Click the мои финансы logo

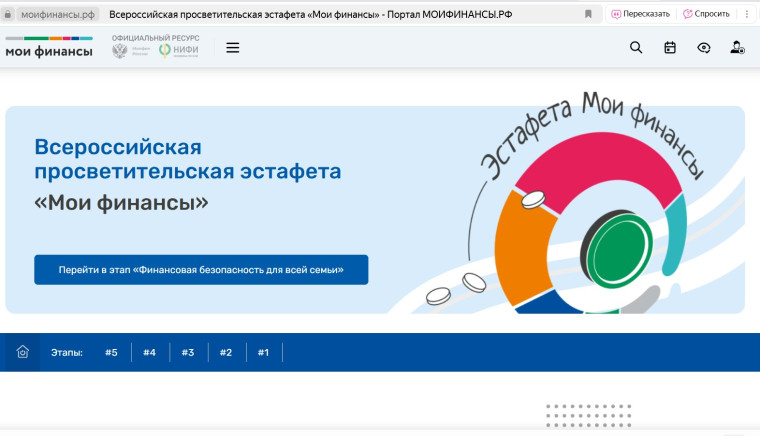(49, 47)
